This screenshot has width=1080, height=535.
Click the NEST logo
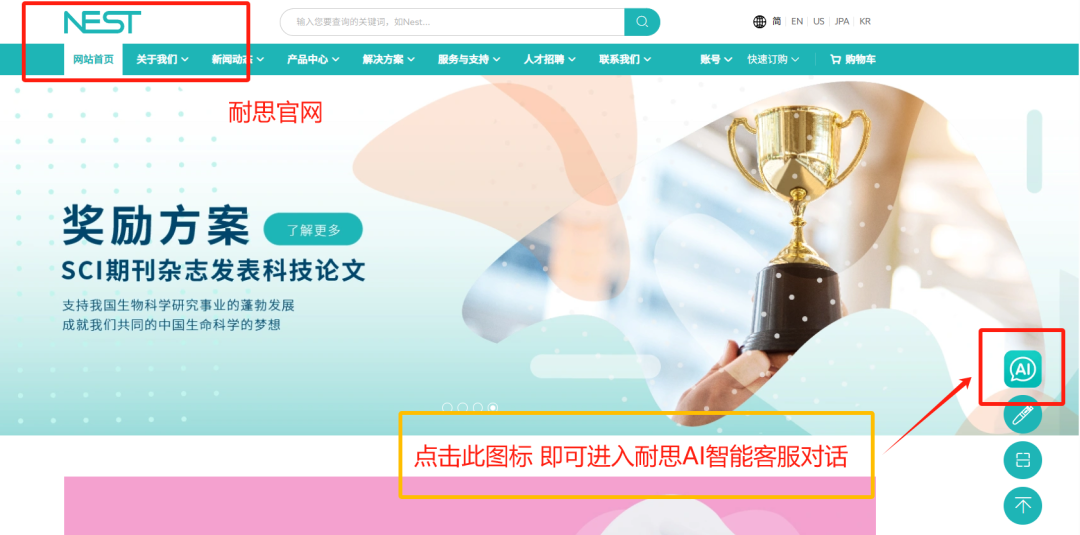102,22
